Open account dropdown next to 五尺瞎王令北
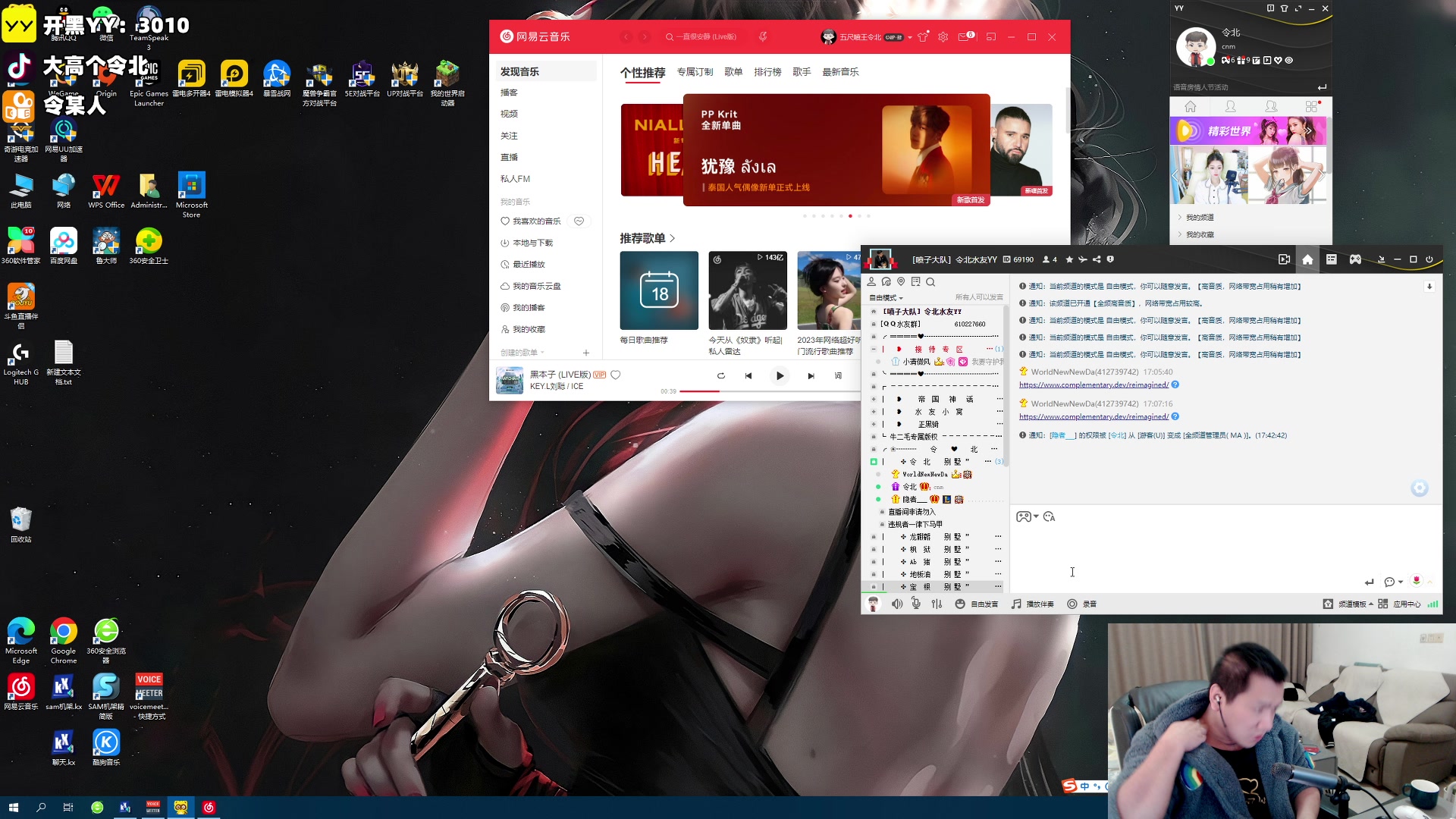This screenshot has width=1456, height=819. tap(910, 37)
